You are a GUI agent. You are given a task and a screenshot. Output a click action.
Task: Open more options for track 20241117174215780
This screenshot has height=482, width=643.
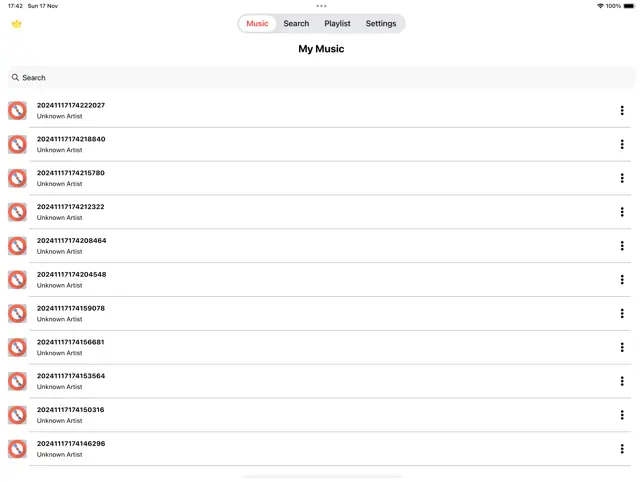pyautogui.click(x=622, y=178)
